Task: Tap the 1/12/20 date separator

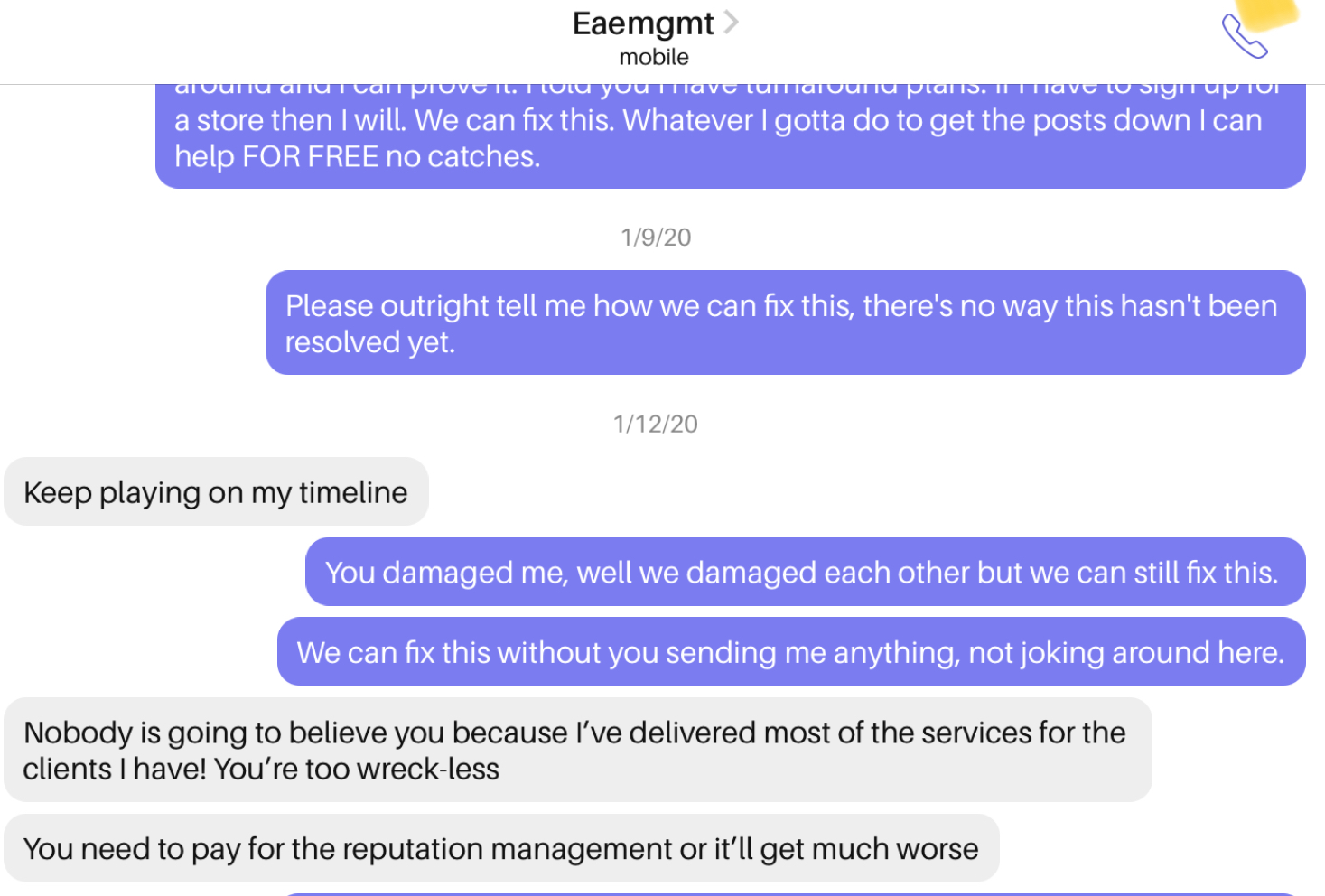Action: point(656,425)
